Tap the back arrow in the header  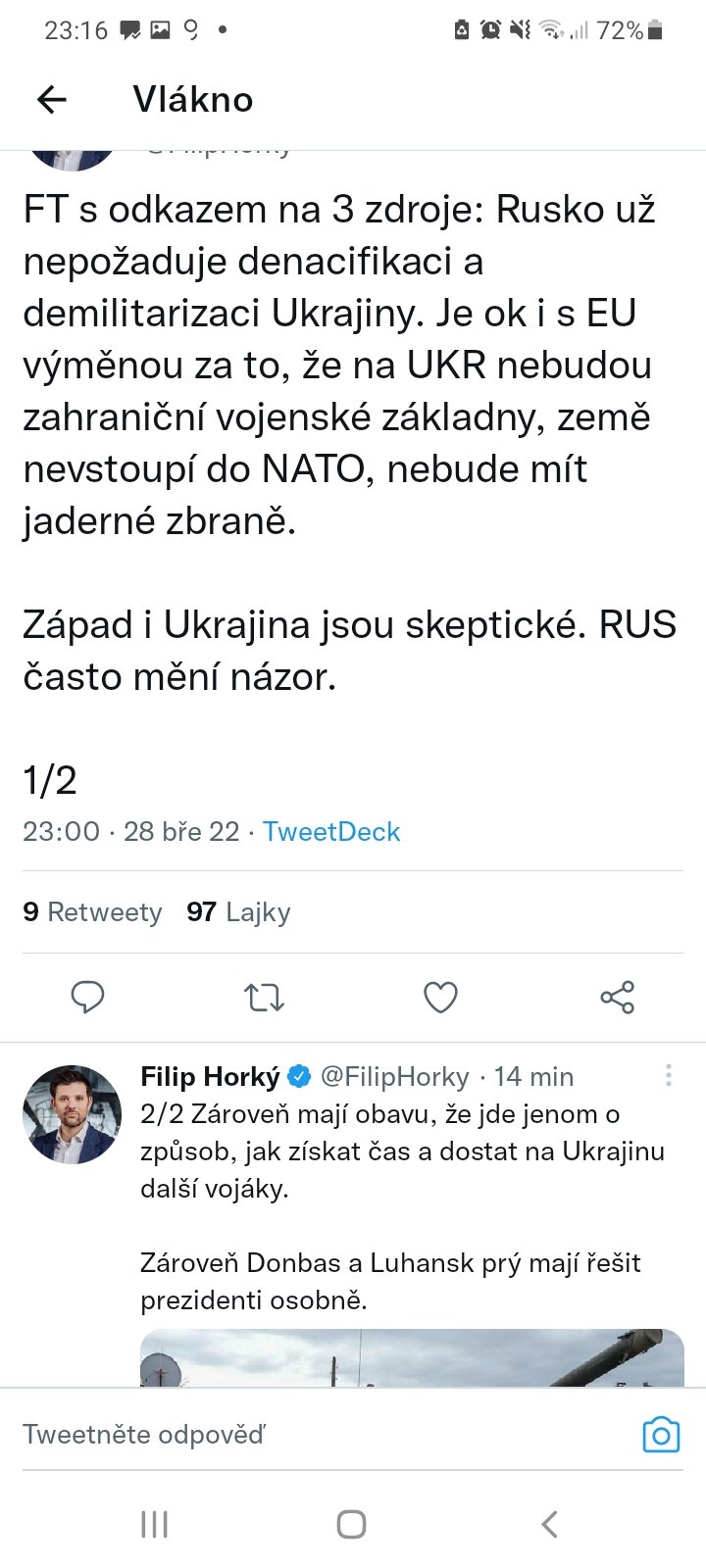[51, 99]
